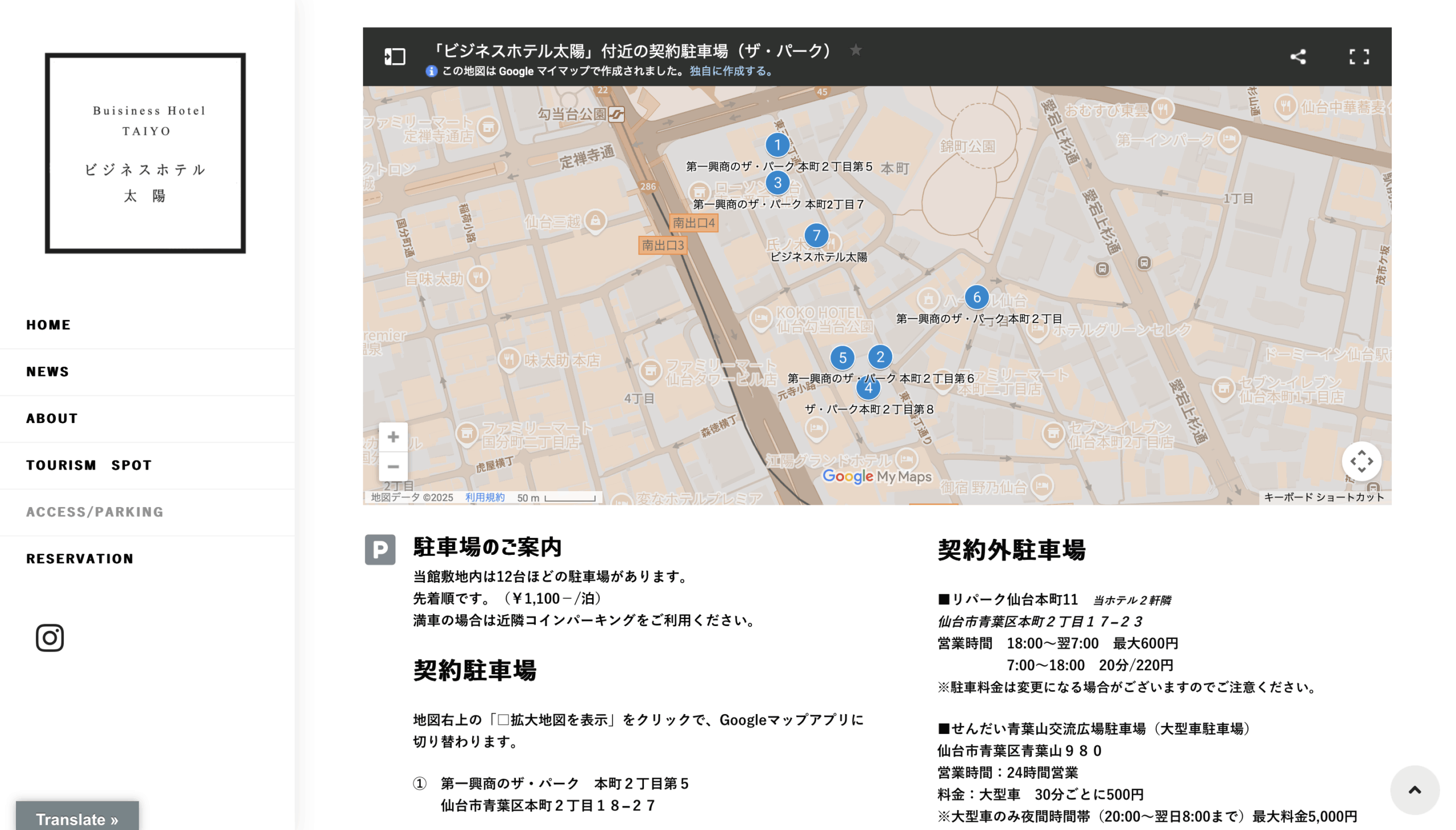This screenshot has width=1456, height=830.
Task: Open the 利用規約 map terms link
Action: tap(485, 497)
